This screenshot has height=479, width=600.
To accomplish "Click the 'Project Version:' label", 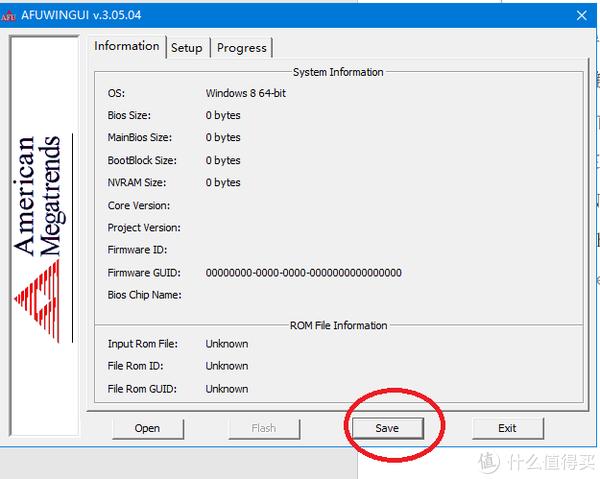I will (144, 228).
